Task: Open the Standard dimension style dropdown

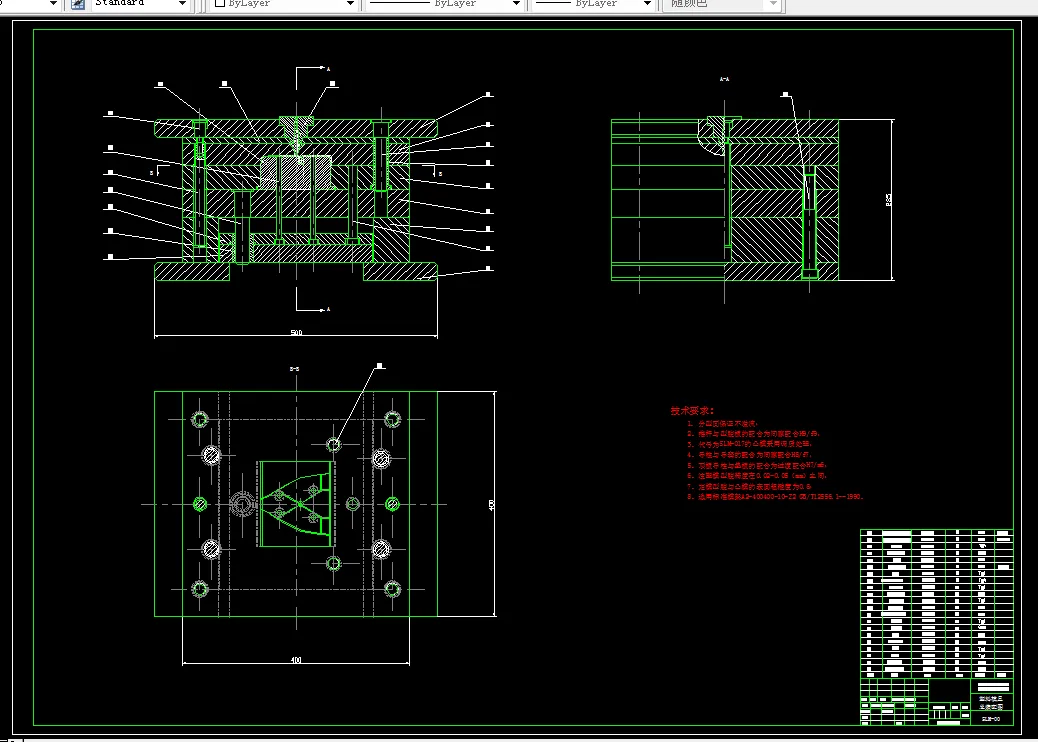Action: tap(139, 4)
